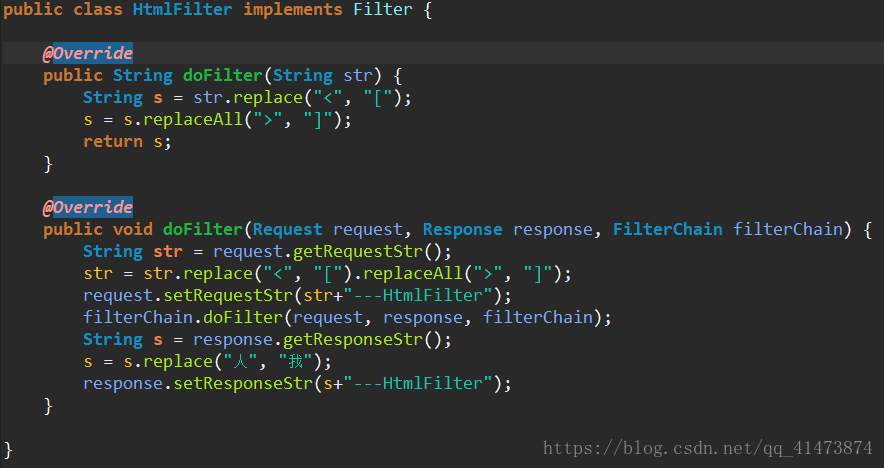Click the doFilter call on the filterChain.doFilter line
This screenshot has width=884, height=468.
(243, 317)
